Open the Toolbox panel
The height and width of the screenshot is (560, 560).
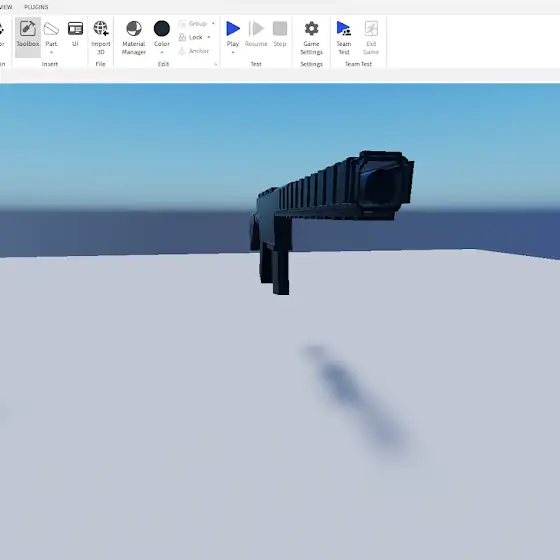(x=28, y=36)
